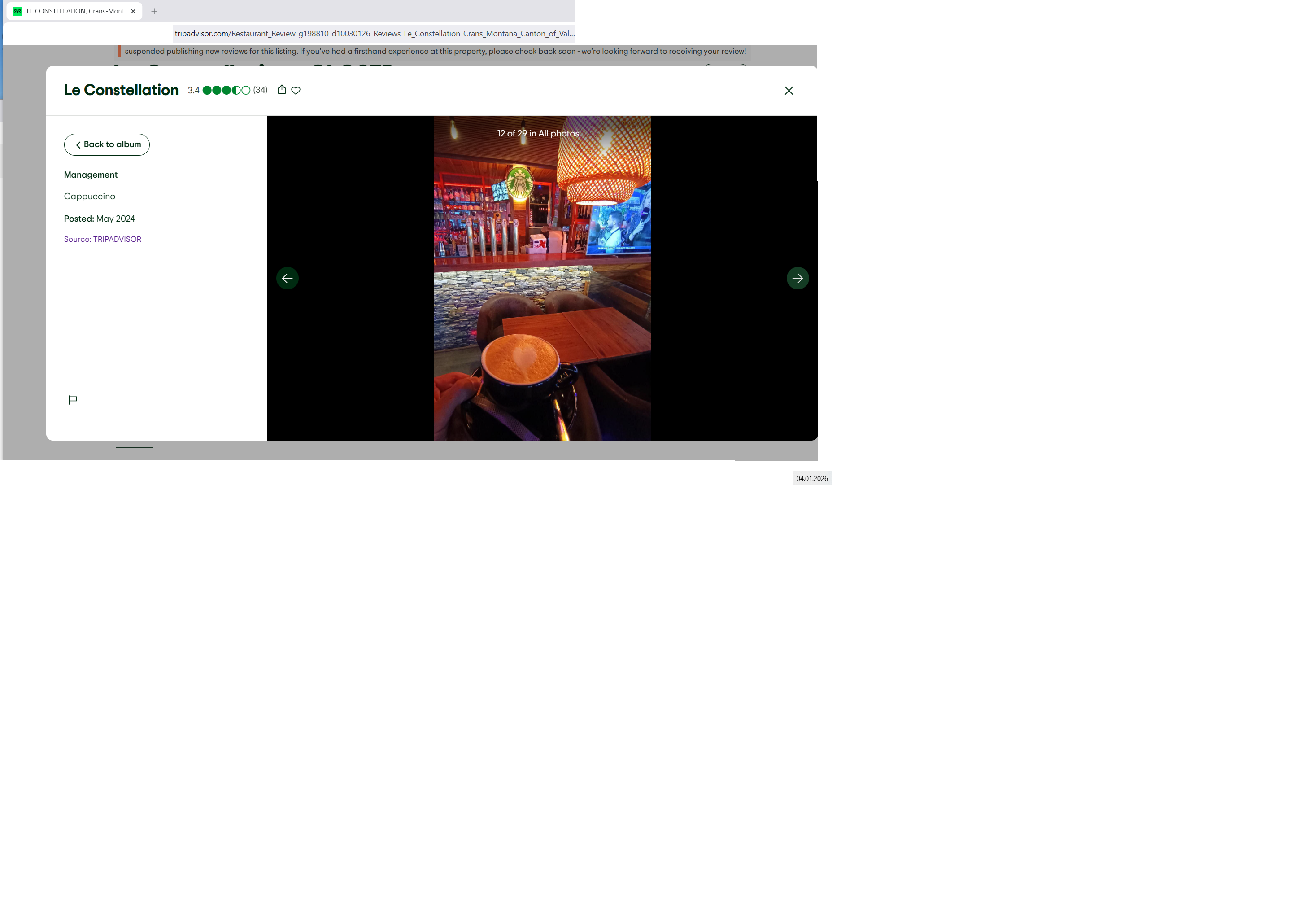
Task: Click the green rating bubbles
Action: pos(227,90)
